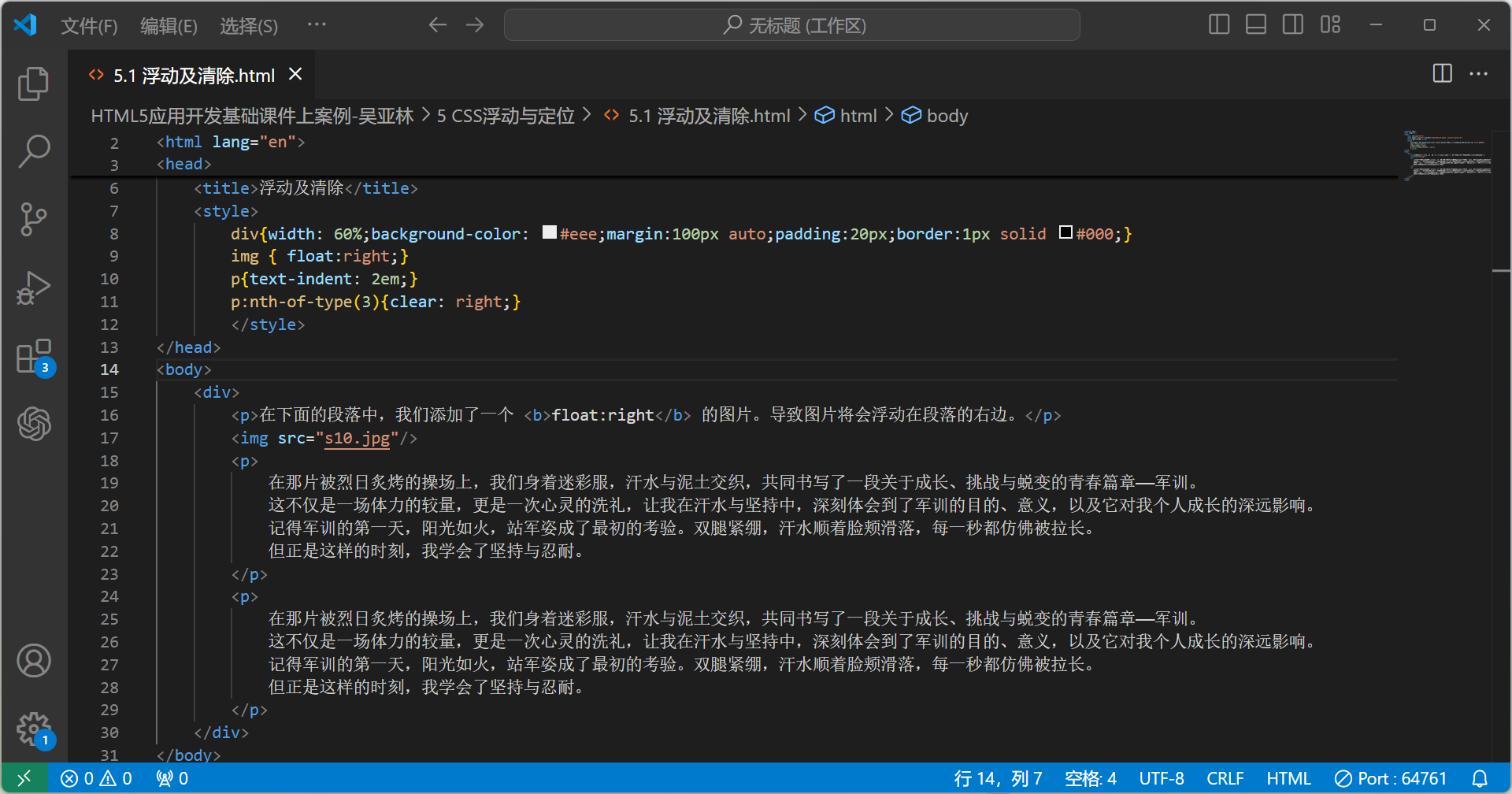Image resolution: width=1512 pixels, height=794 pixels.
Task: Toggle the secondary side bar
Action: (x=1292, y=25)
